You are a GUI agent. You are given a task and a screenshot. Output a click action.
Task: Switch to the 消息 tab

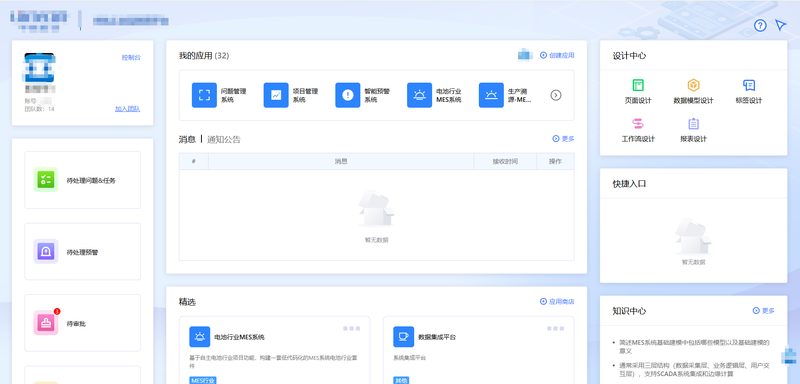pos(187,139)
